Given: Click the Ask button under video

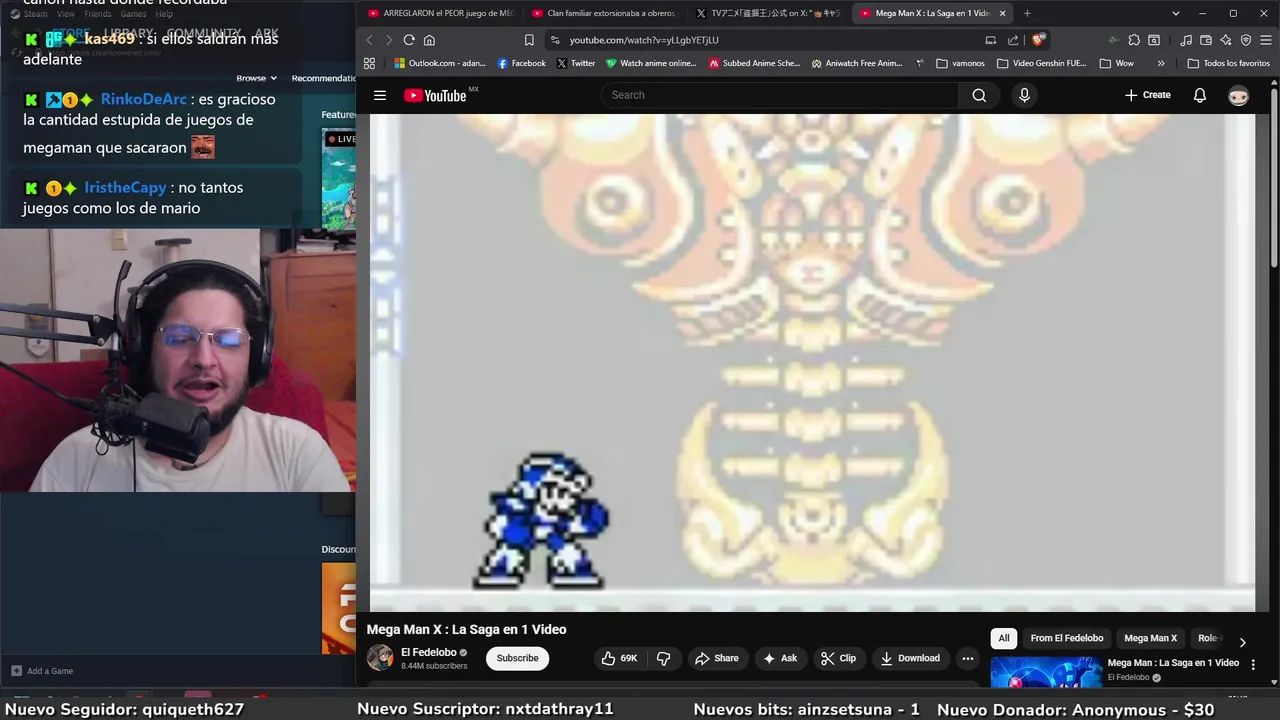Looking at the screenshot, I should click(780, 658).
